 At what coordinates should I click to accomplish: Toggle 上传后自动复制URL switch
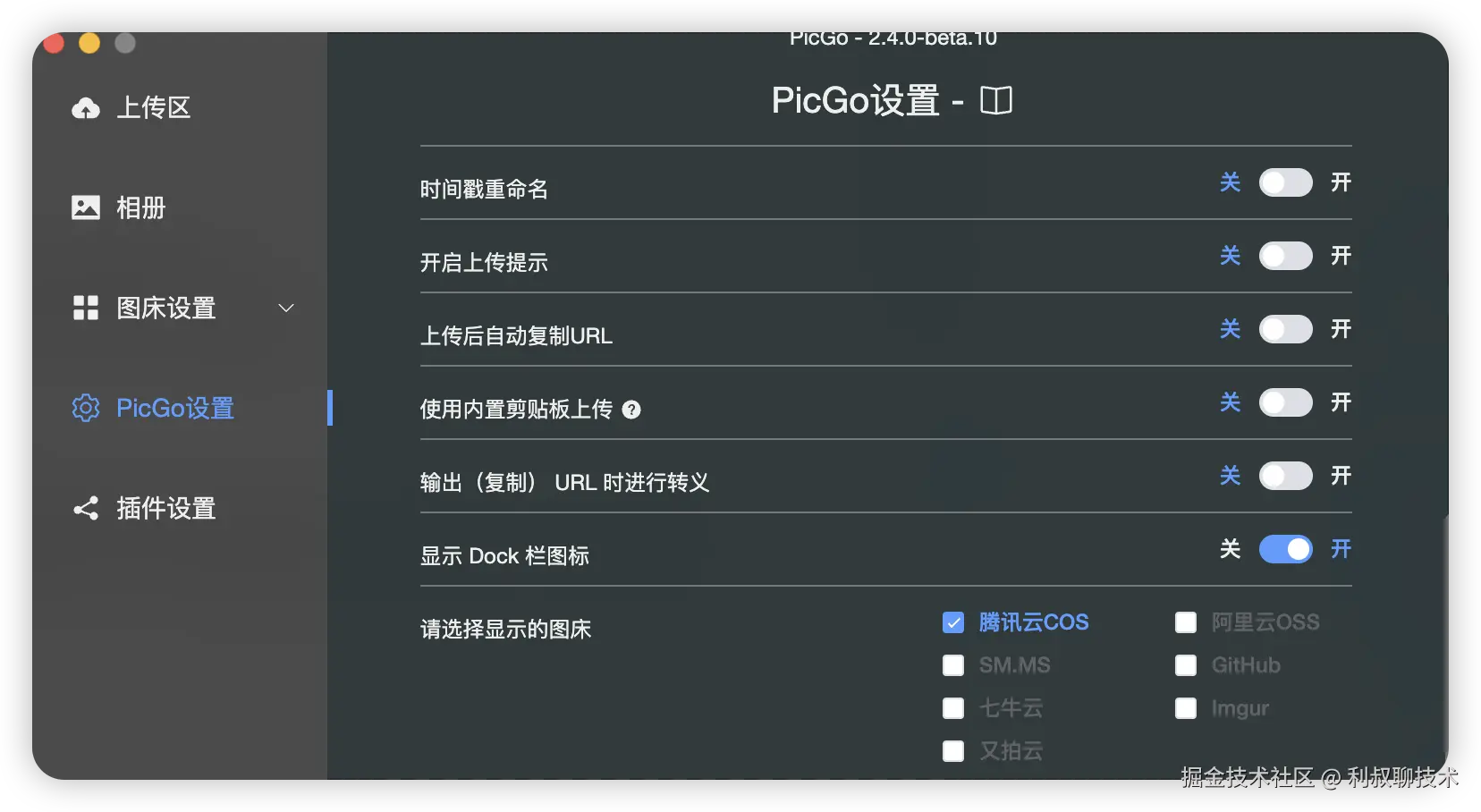click(x=1285, y=329)
